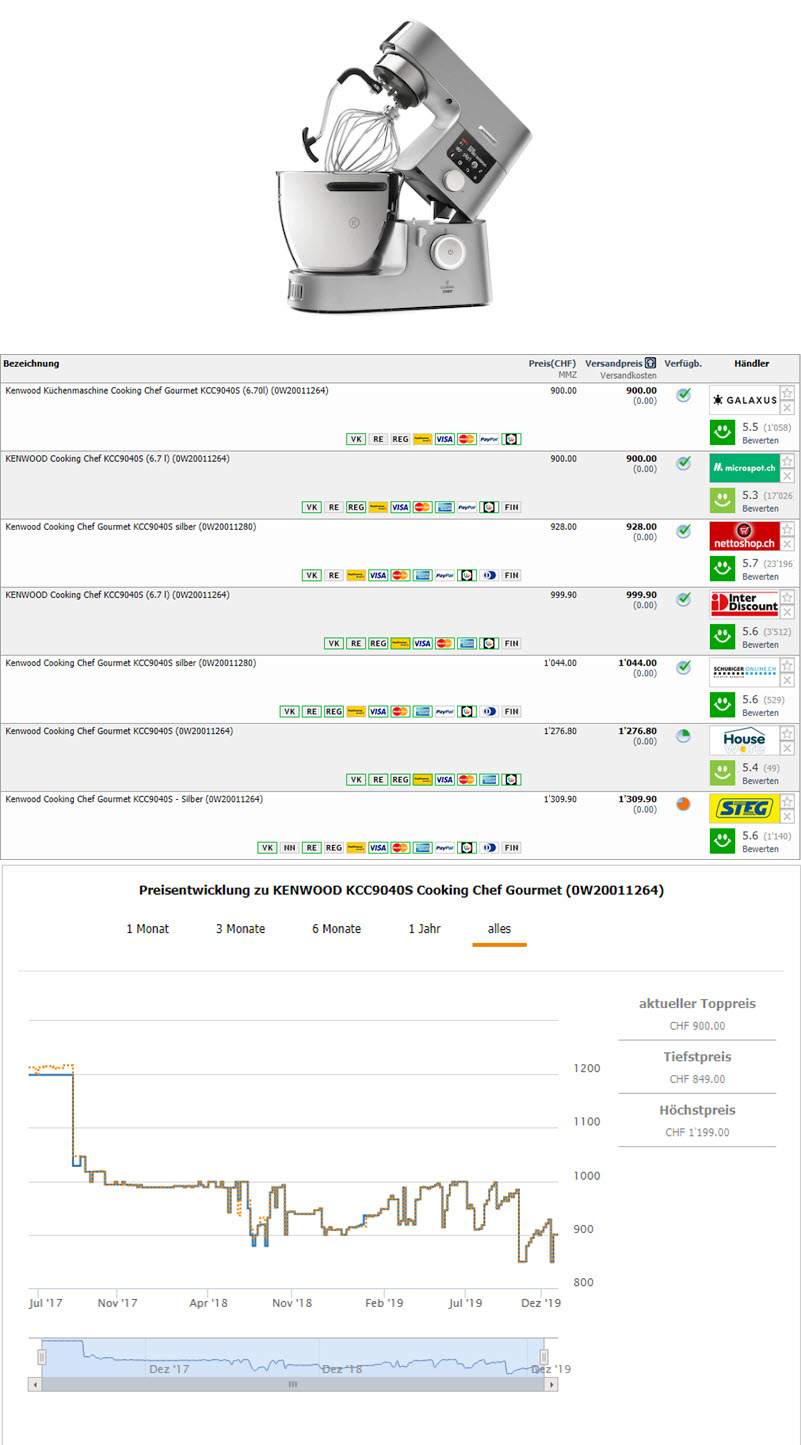Select the 1 Monat time range
Image resolution: width=801 pixels, height=1445 pixels.
pos(147,929)
